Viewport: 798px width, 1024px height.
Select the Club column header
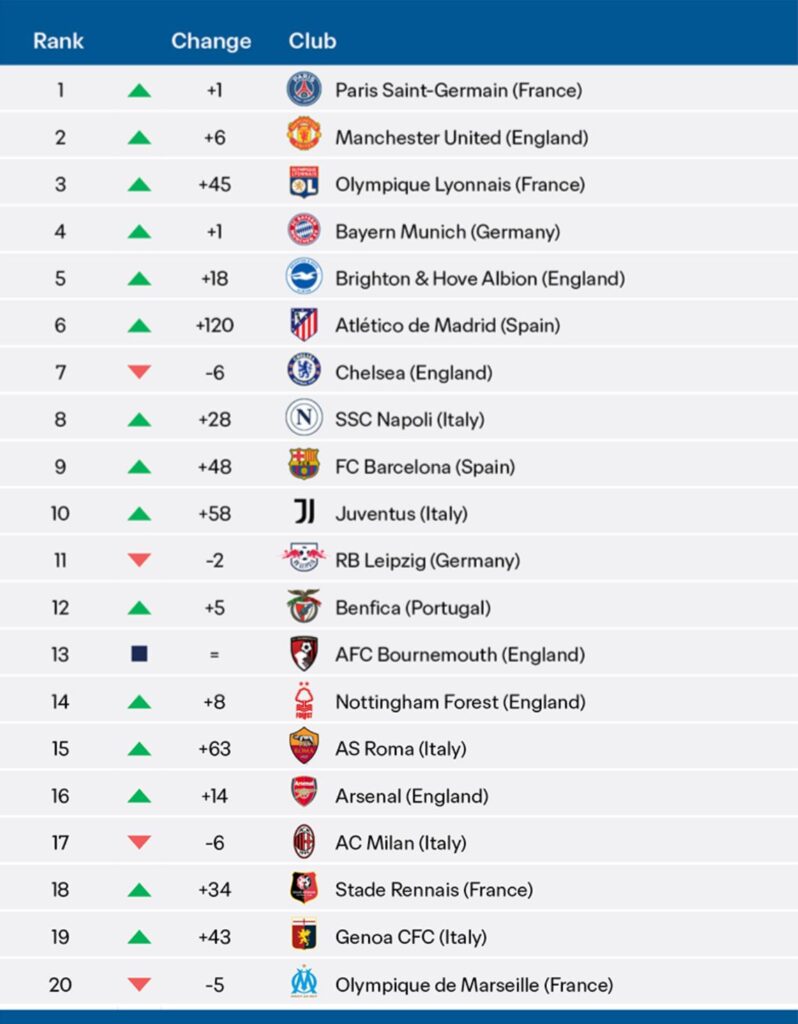pos(312,41)
